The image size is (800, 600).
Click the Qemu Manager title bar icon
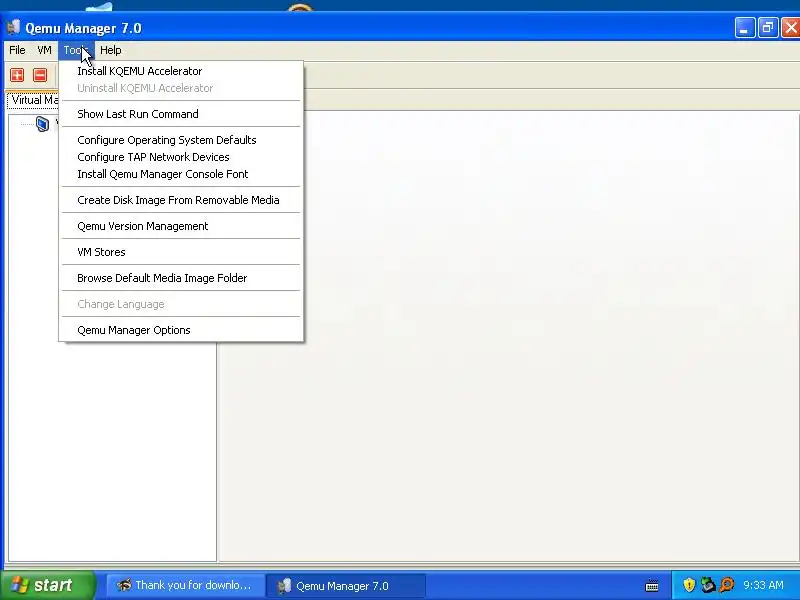pos(14,27)
